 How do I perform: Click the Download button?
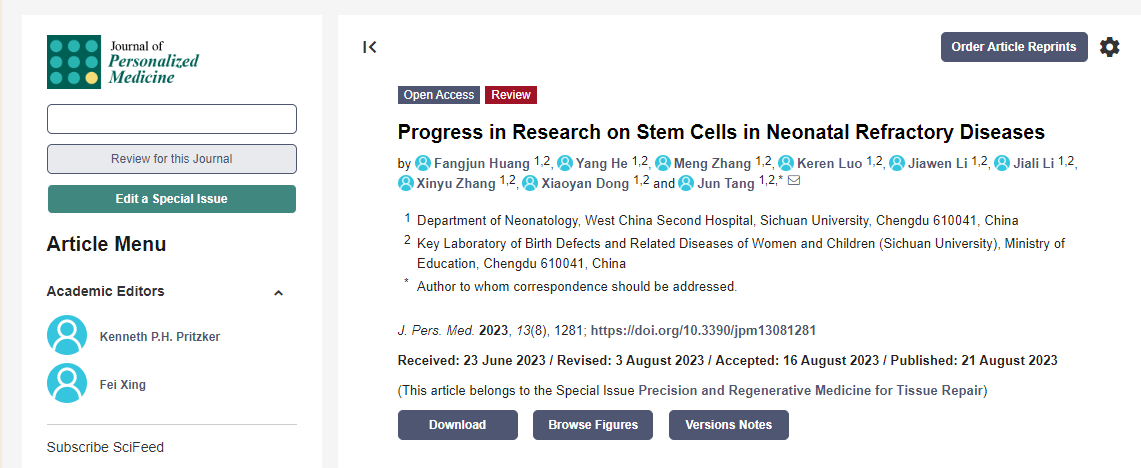pyautogui.click(x=457, y=425)
